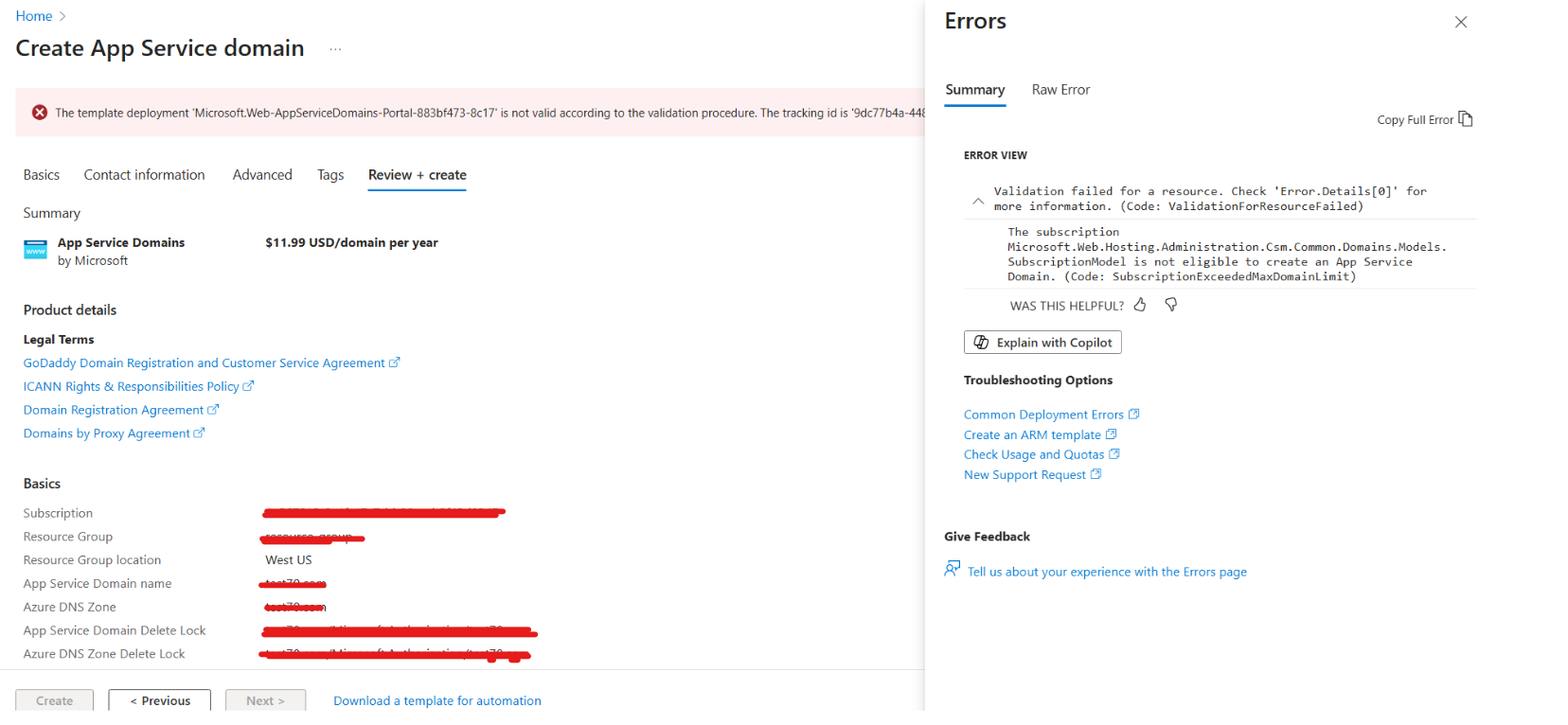
Task: Click the breadcrumb chevron after Home
Action: (x=62, y=16)
